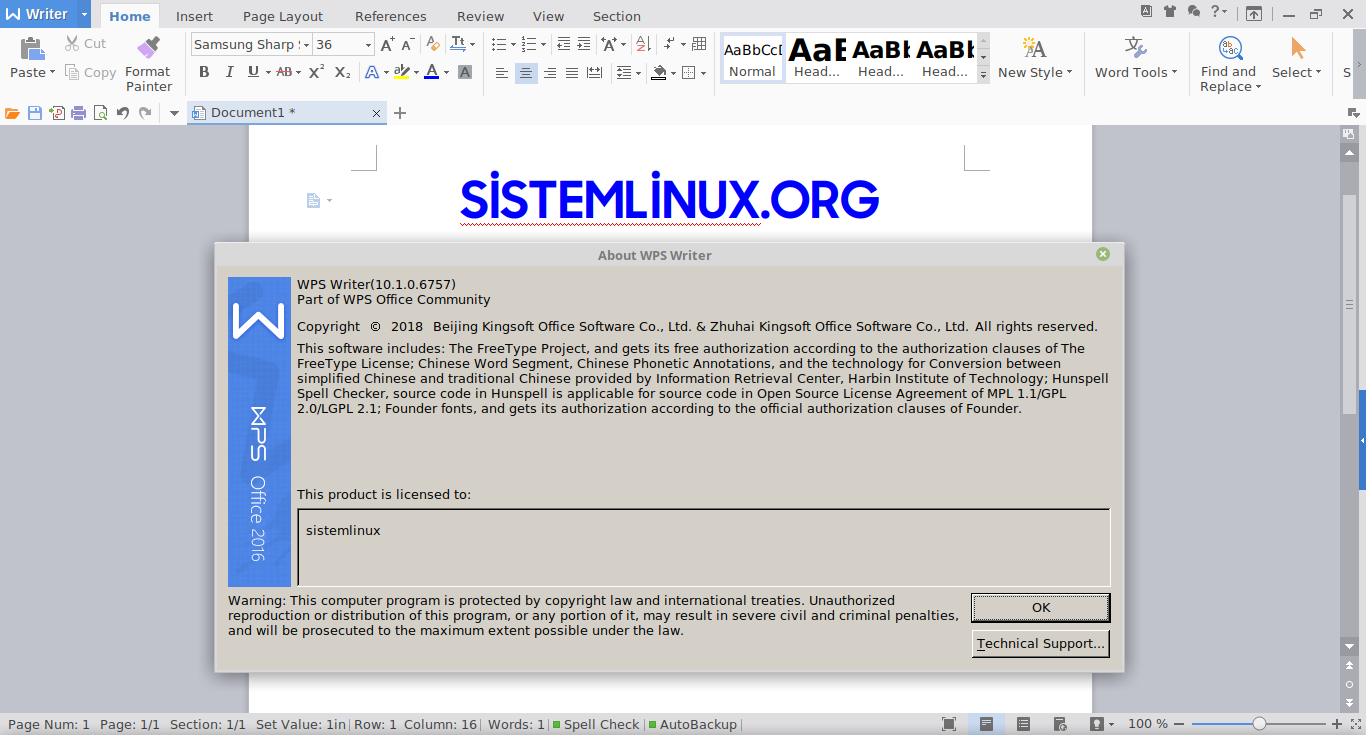
Task: Expand the Word Tools dropdown
Action: point(1174,72)
